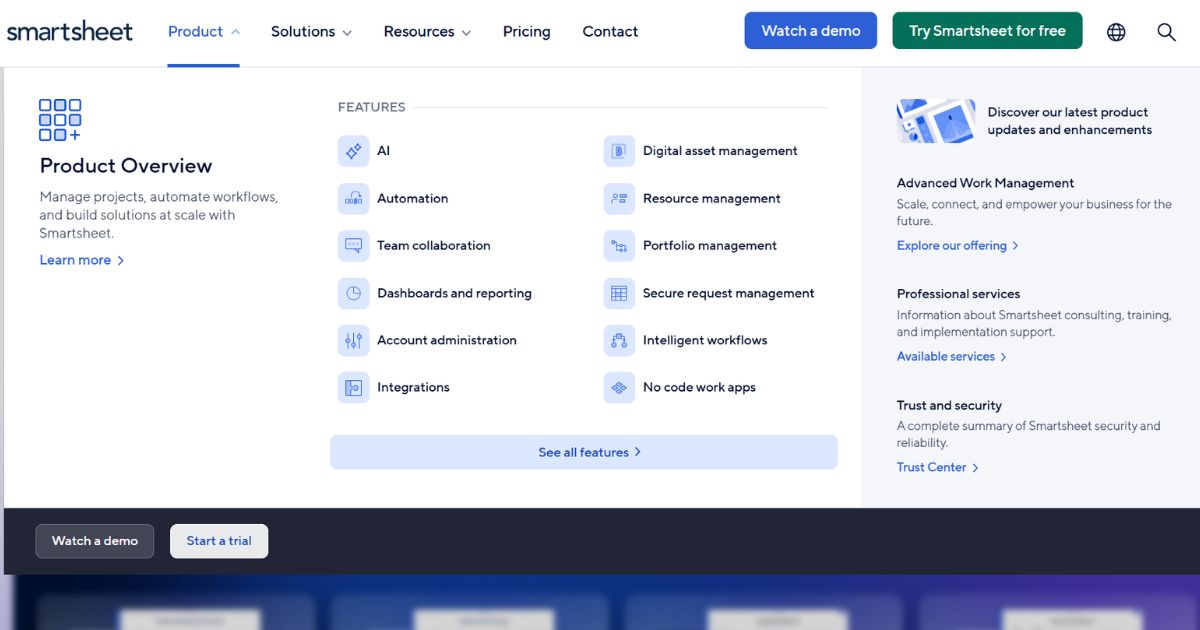Collapse the Product dropdown menu

204,32
